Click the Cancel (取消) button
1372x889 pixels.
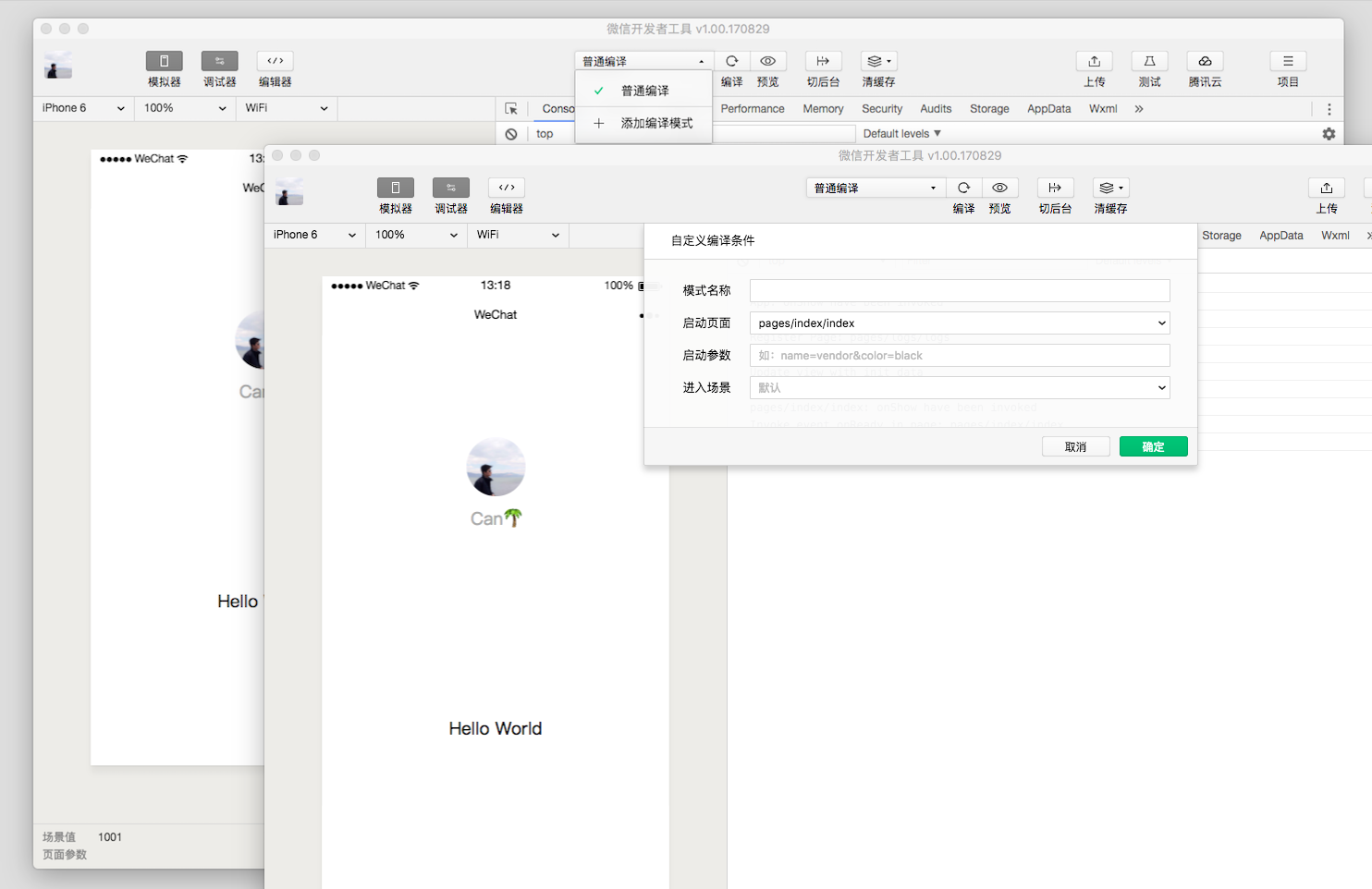coord(1075,446)
